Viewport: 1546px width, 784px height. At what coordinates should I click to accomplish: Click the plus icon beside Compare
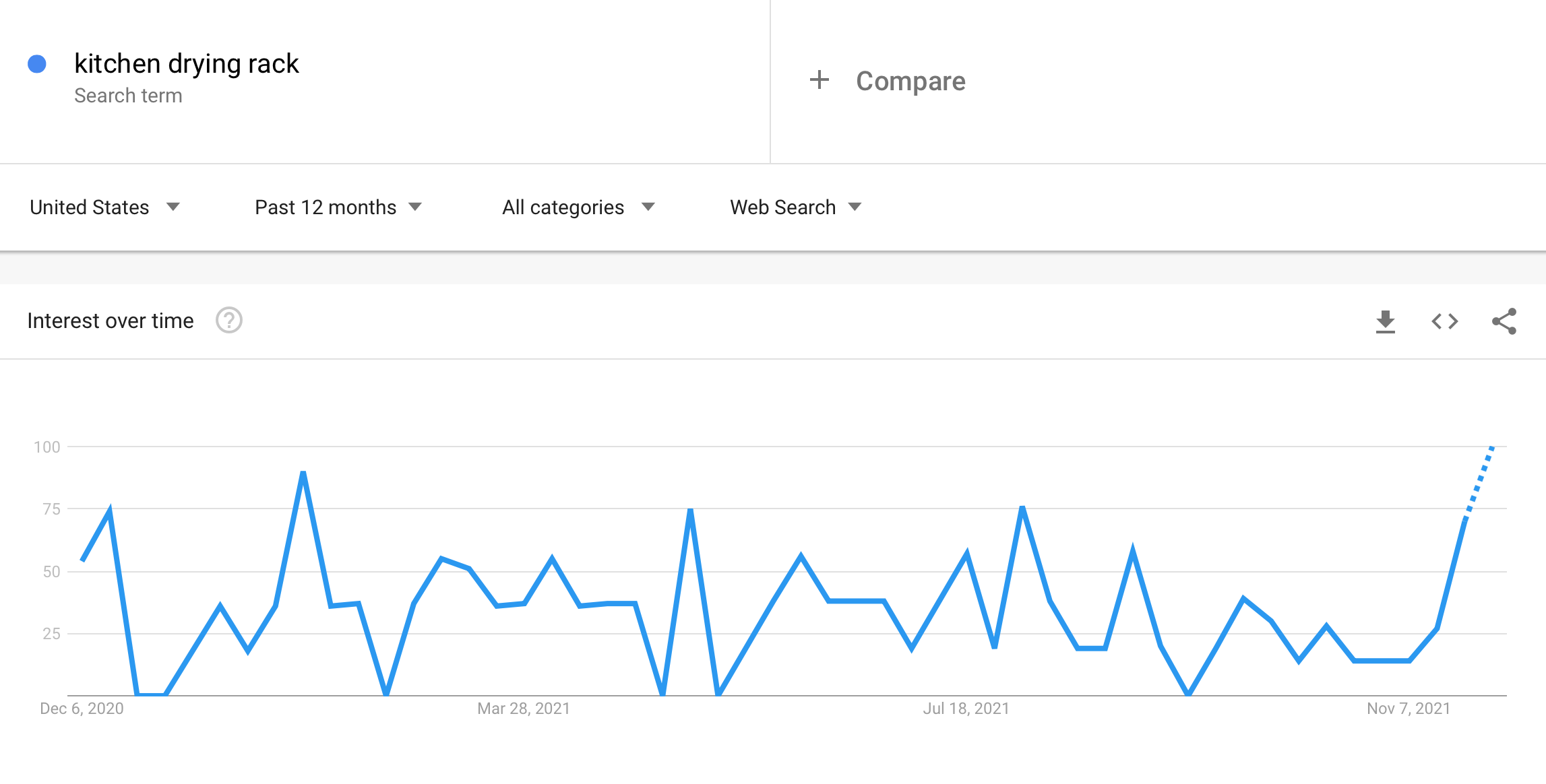[819, 80]
